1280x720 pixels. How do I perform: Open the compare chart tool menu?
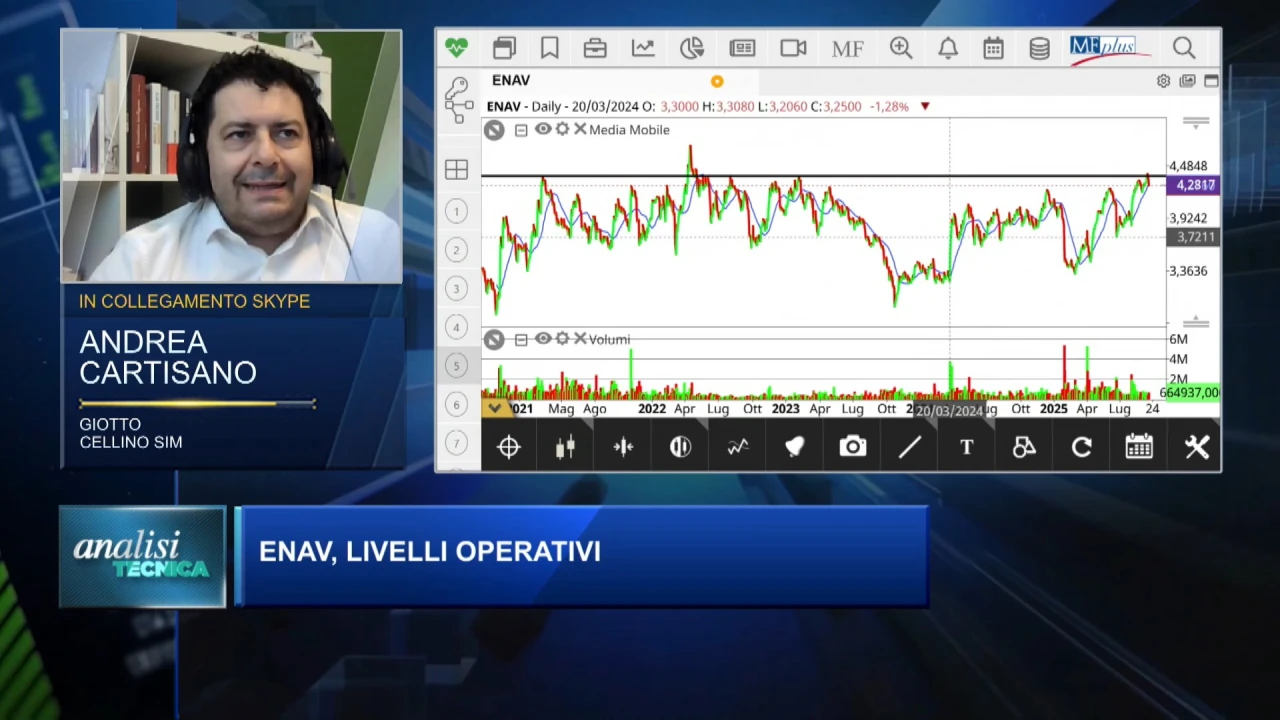pyautogui.click(x=680, y=447)
